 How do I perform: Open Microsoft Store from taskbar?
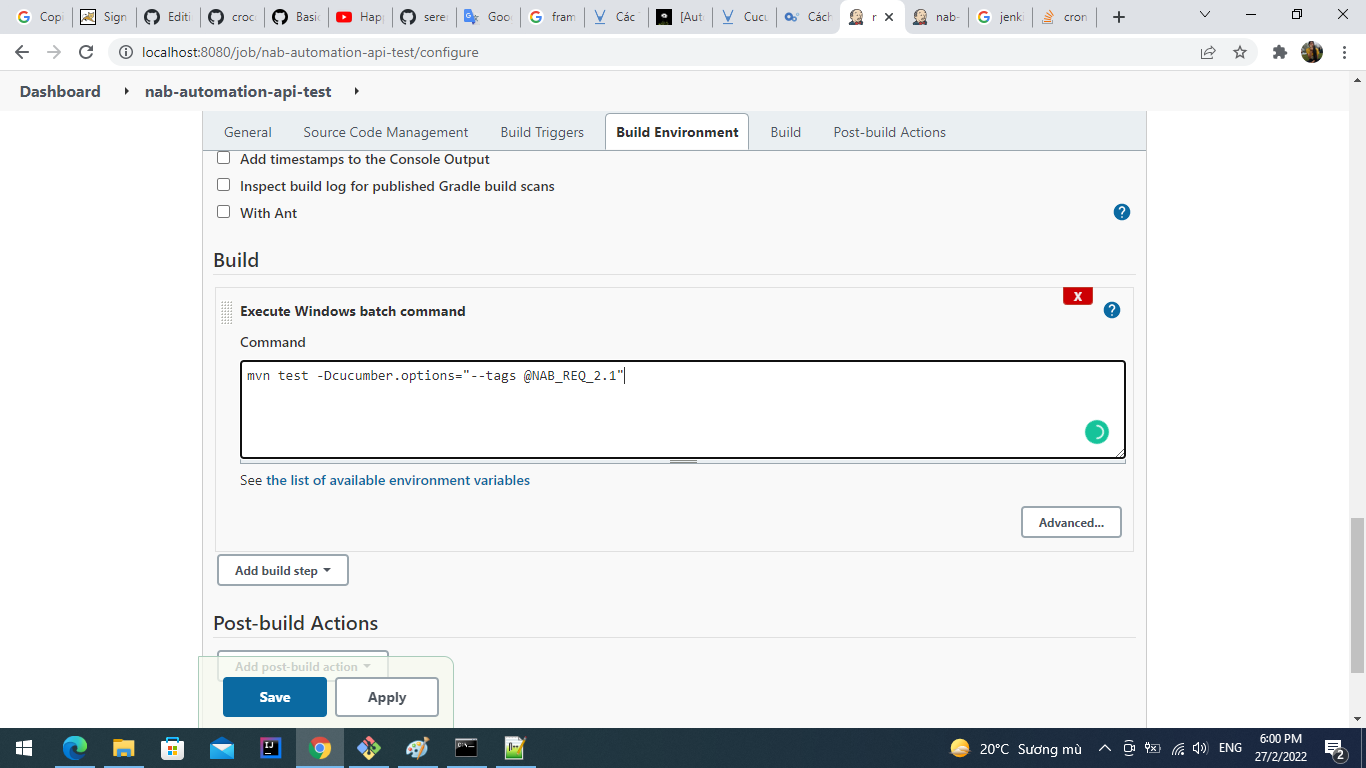click(x=173, y=748)
